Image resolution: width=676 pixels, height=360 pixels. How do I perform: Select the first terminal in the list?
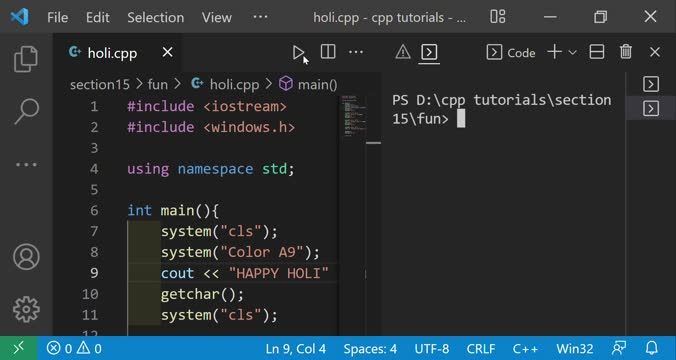point(651,84)
